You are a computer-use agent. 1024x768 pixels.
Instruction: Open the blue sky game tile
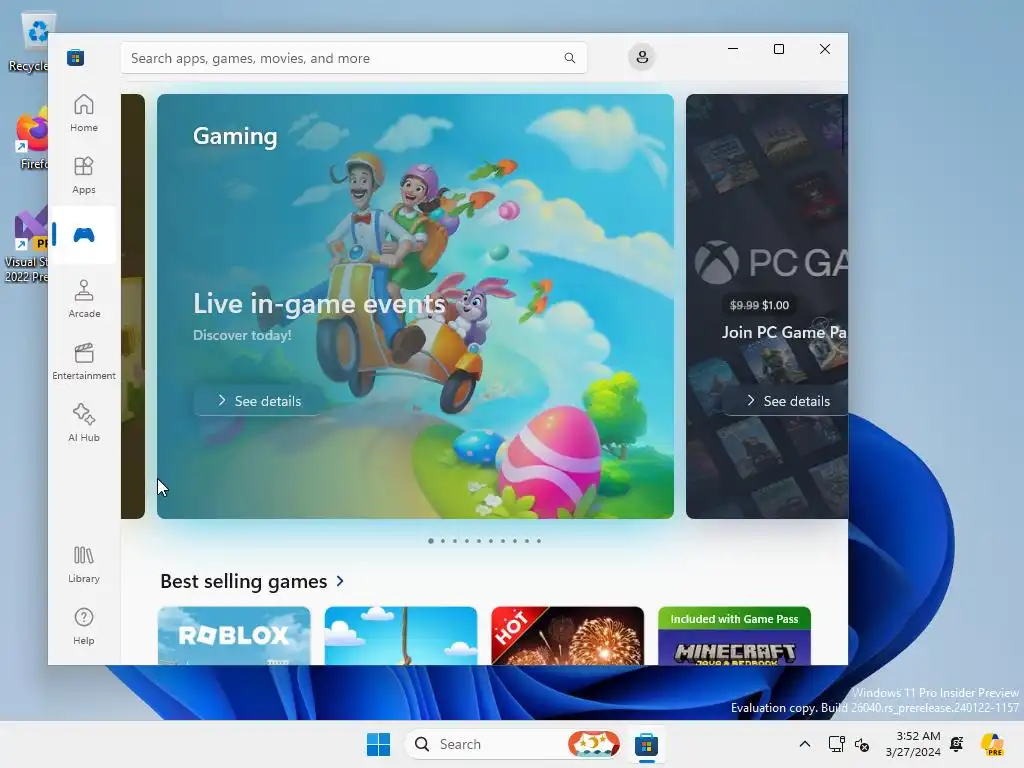point(401,636)
